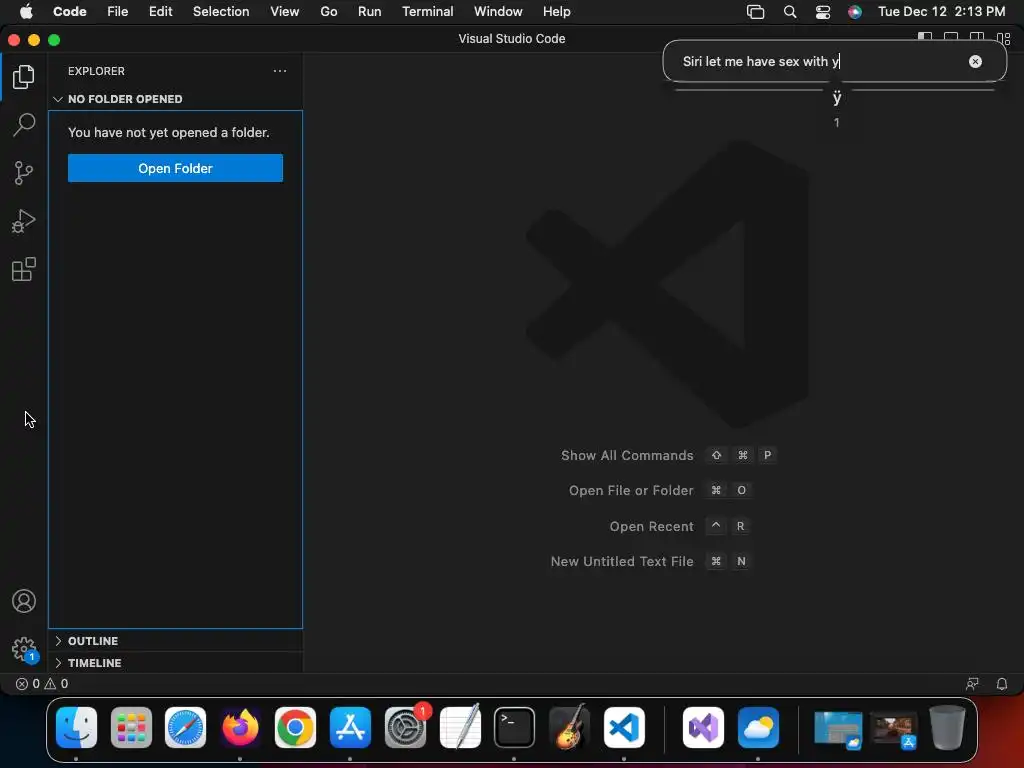This screenshot has height=768, width=1024.
Task: Switch to Visual Studio Code in Dock
Action: point(624,728)
